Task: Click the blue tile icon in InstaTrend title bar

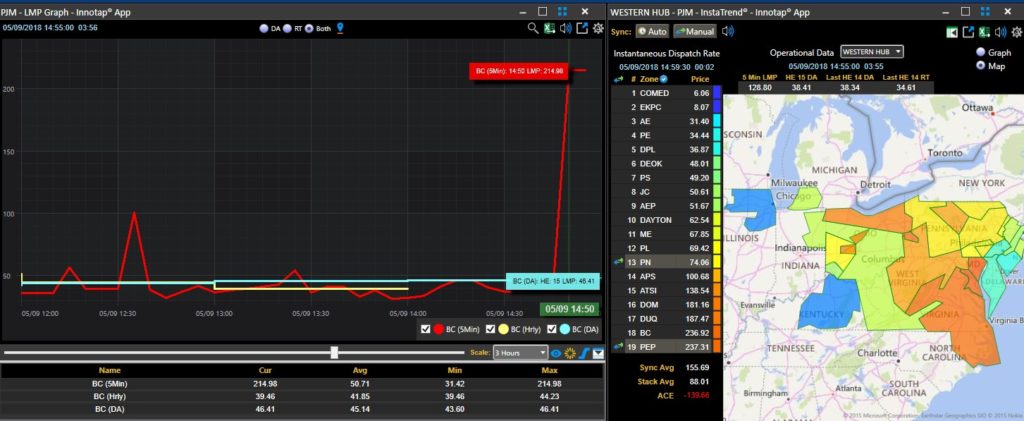Action: [985, 11]
